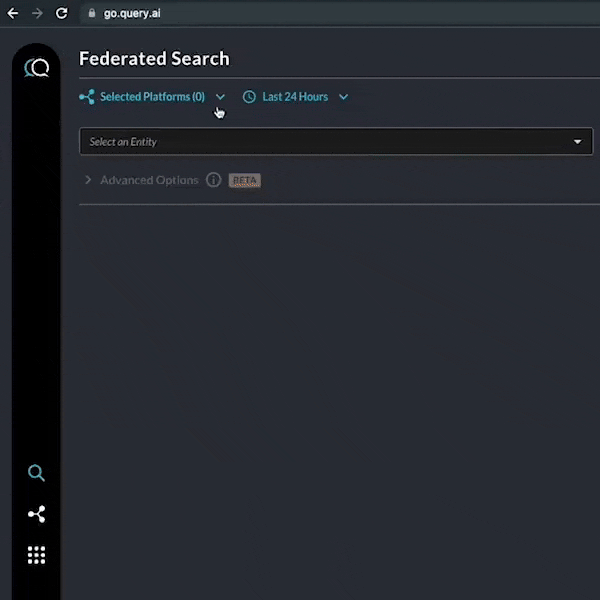
Task: Click the platforms nodes icon beside Selected Platforms
Action: pyautogui.click(x=87, y=97)
